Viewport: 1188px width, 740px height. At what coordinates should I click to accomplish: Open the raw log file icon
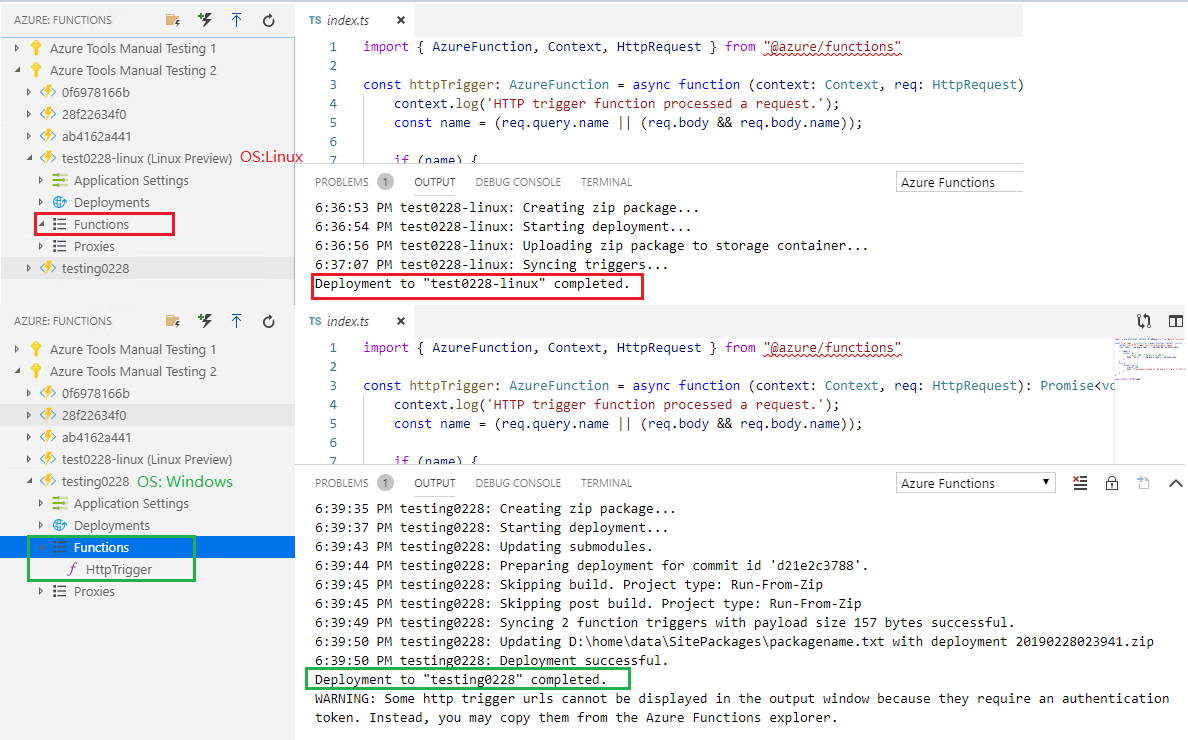tap(1142, 483)
